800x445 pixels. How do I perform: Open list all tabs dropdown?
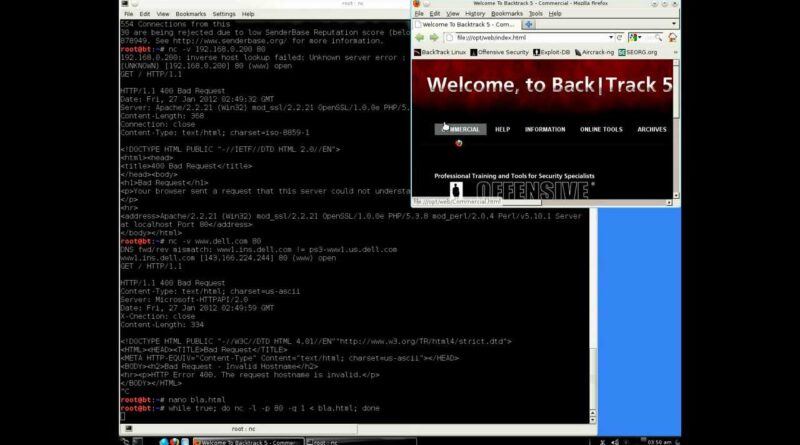coord(674,24)
